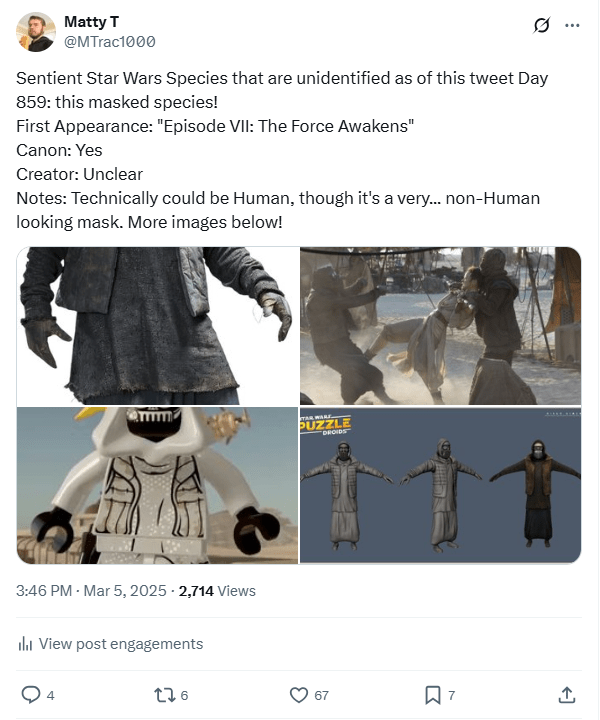Open the desert fight scene image

pos(440,326)
